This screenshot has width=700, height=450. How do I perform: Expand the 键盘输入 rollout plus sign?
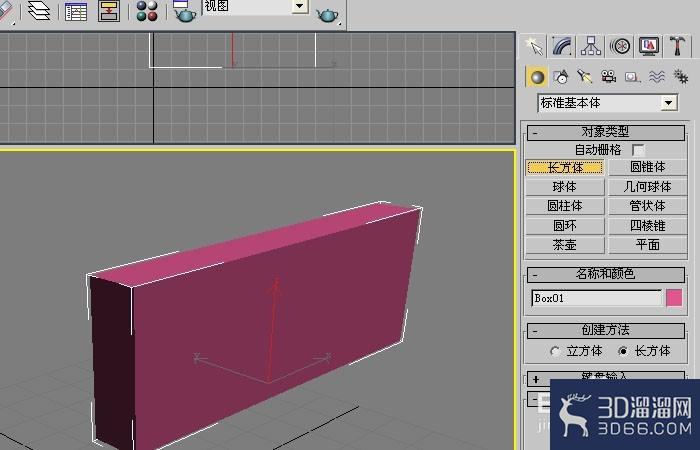coord(536,379)
